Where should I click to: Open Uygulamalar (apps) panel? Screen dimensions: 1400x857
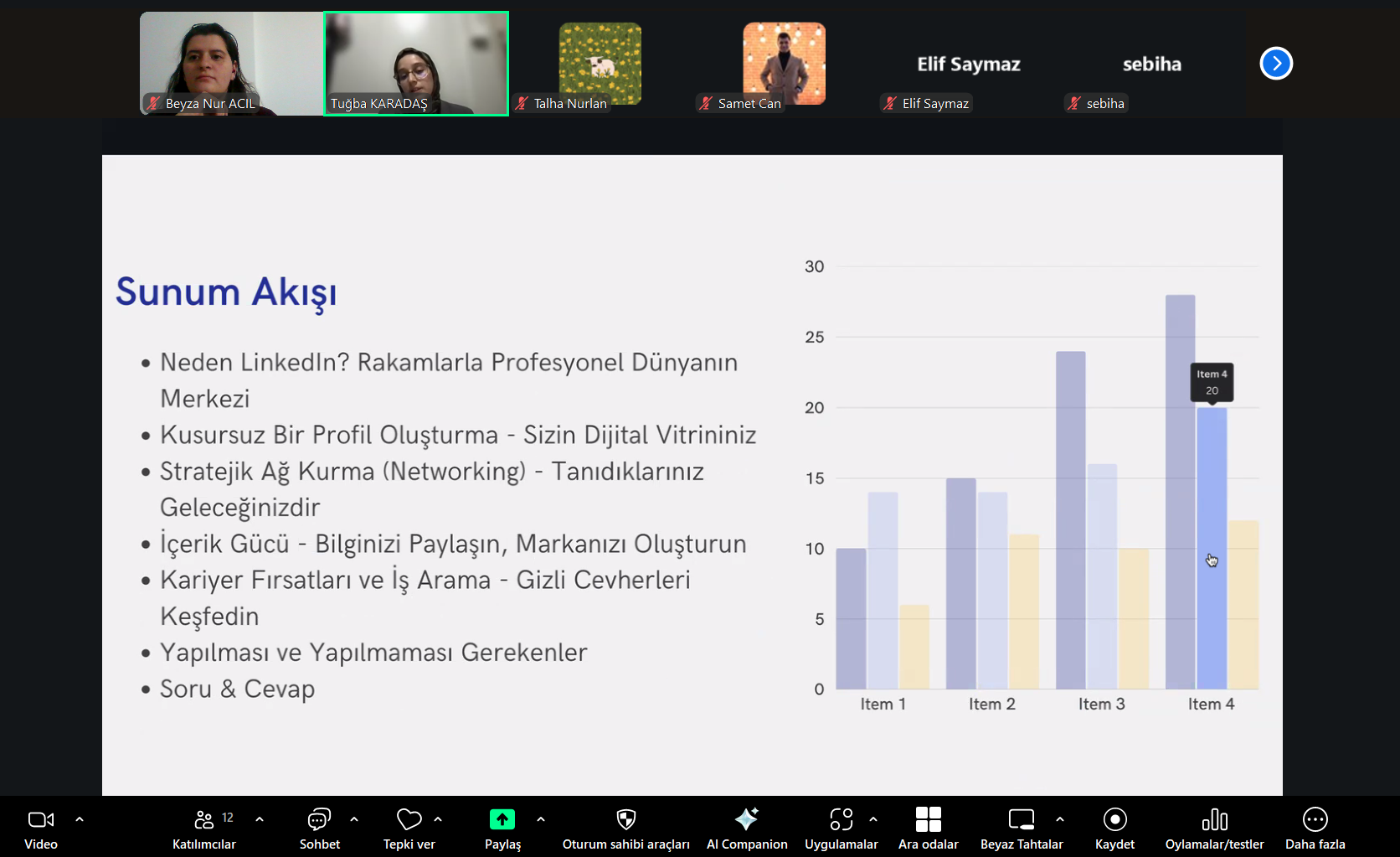[842, 827]
